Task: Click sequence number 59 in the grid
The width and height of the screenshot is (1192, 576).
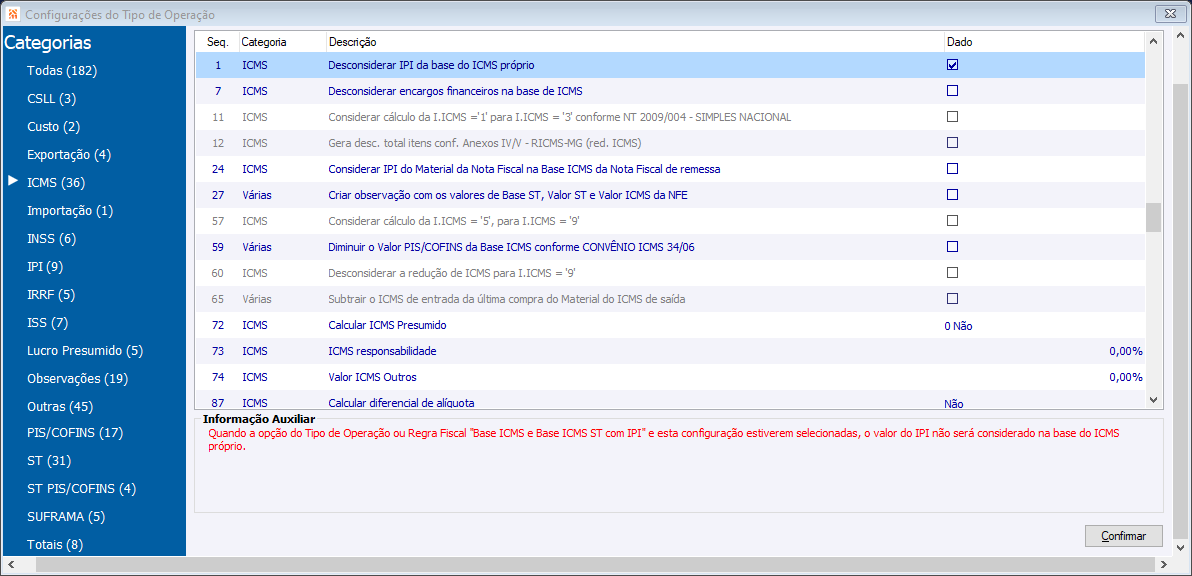Action: (217, 247)
